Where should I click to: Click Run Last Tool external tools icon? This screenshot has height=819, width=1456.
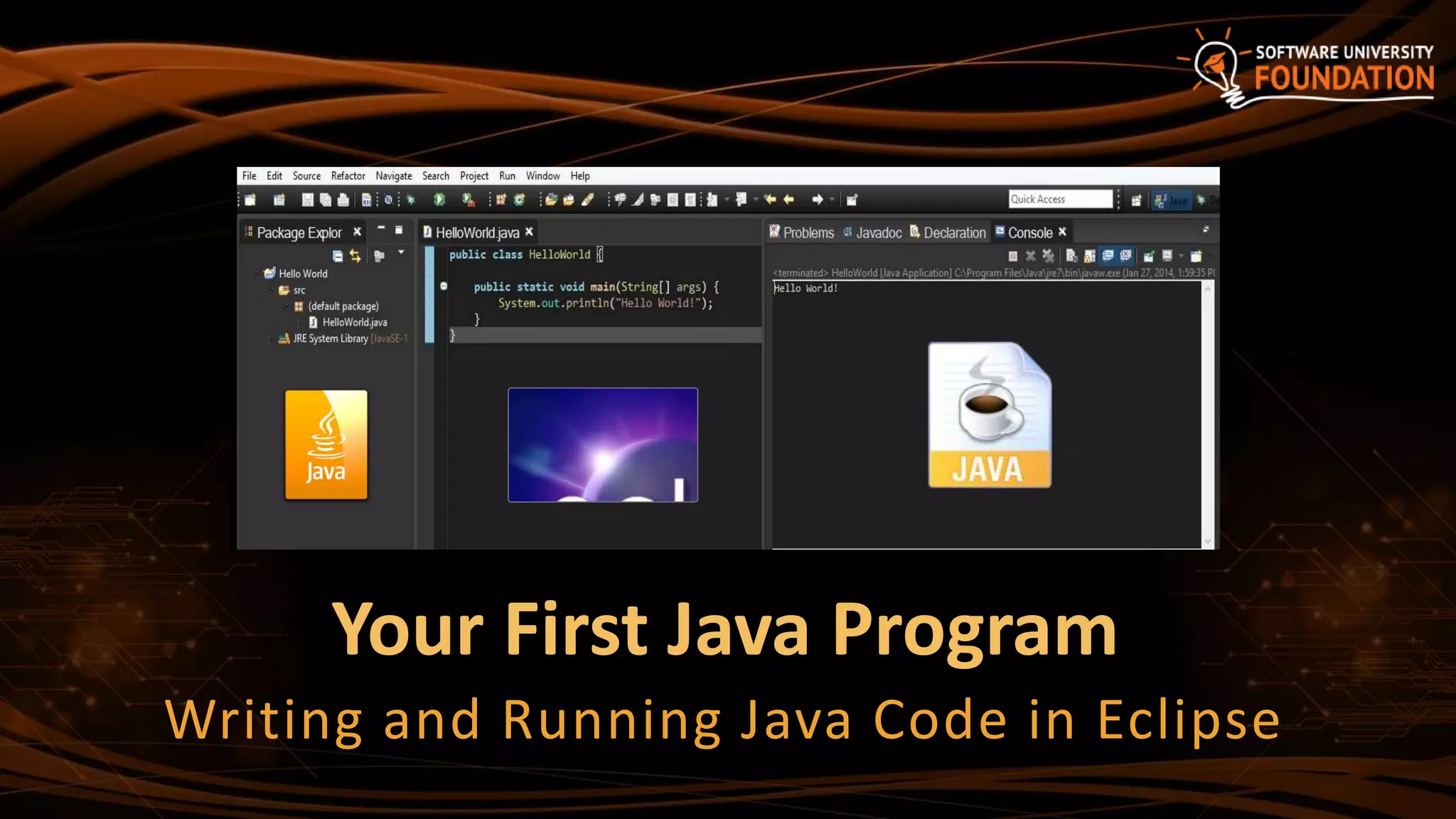point(468,200)
